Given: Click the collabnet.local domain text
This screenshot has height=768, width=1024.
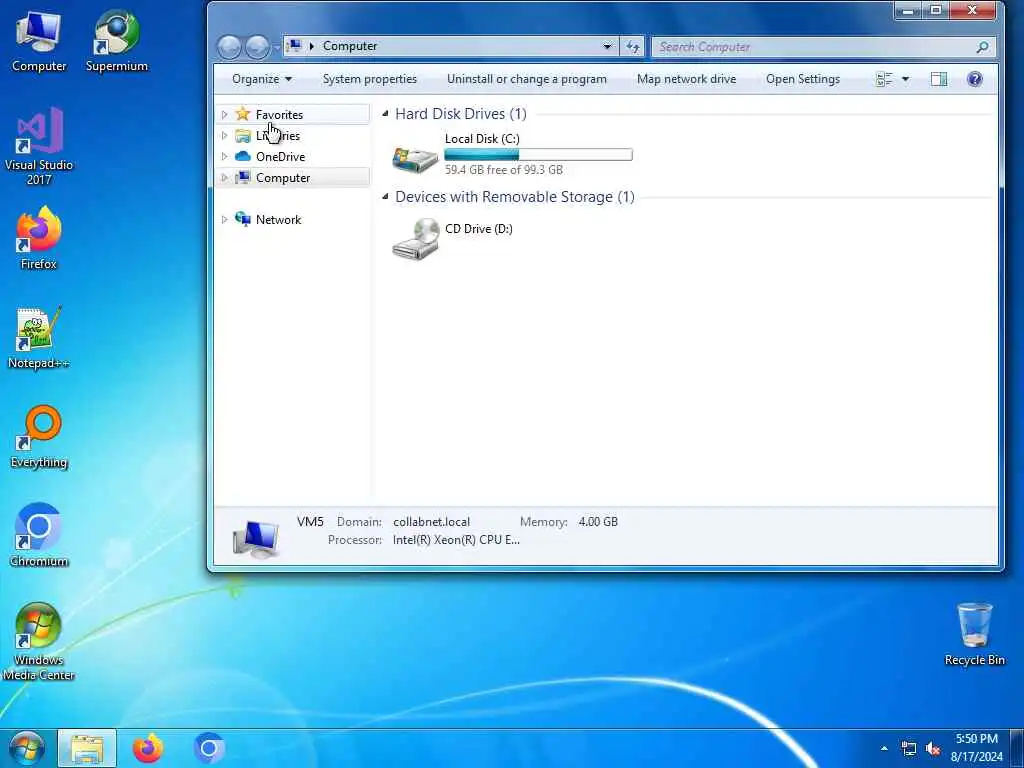Looking at the screenshot, I should (x=432, y=522).
